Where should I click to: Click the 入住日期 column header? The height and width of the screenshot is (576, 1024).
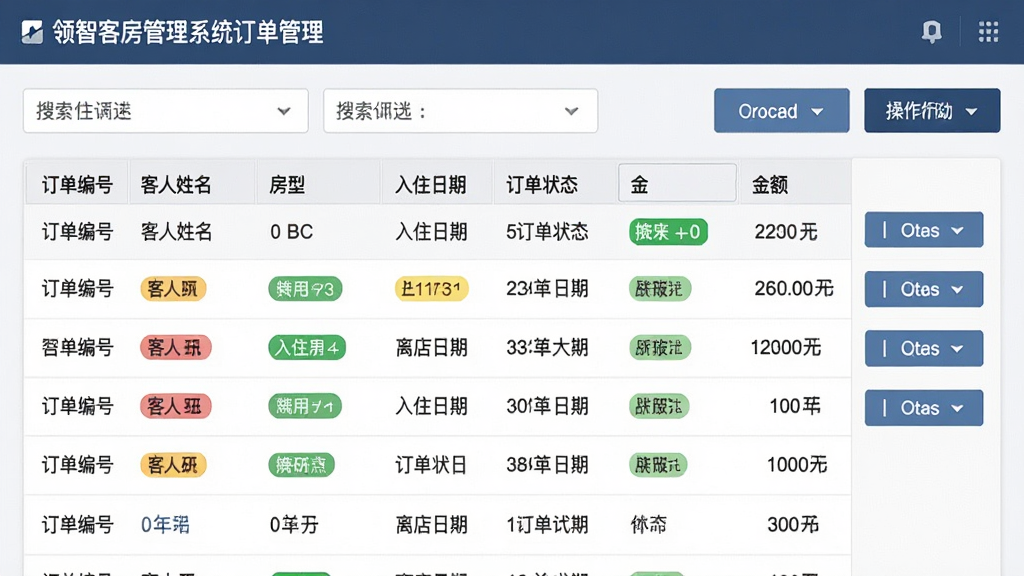click(x=430, y=185)
